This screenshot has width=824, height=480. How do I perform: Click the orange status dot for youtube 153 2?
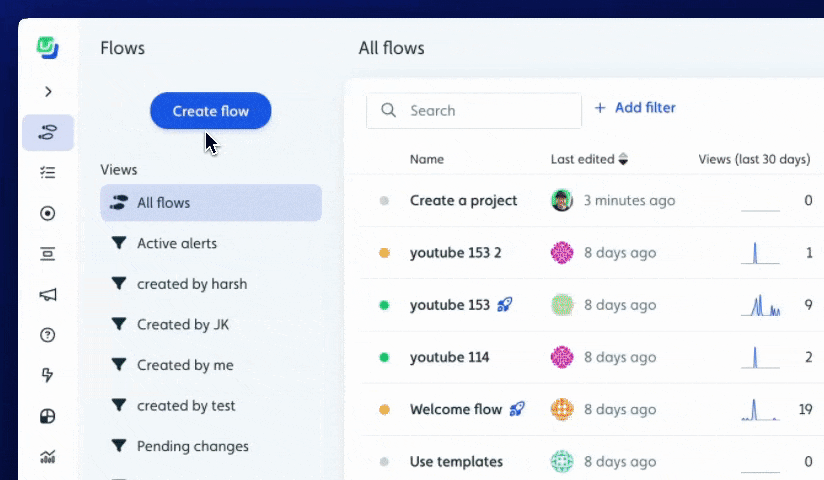coord(384,253)
